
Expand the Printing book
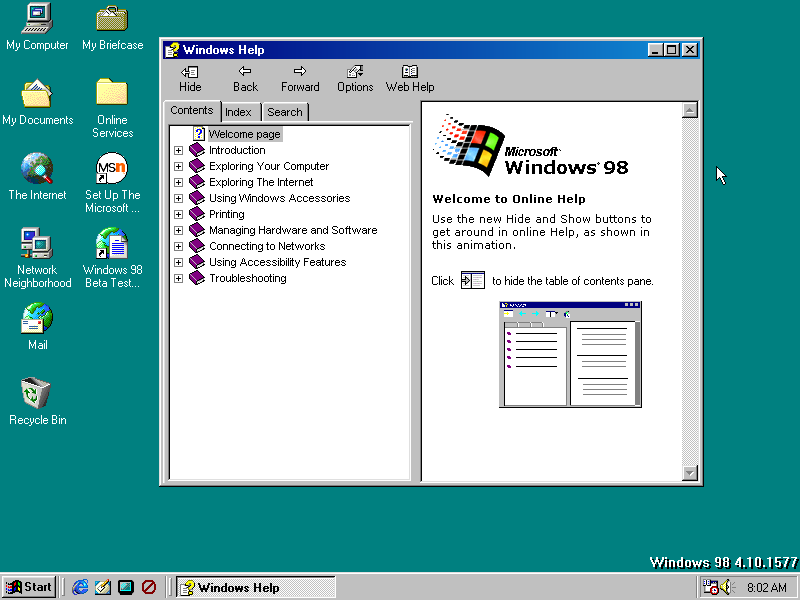tap(178, 214)
